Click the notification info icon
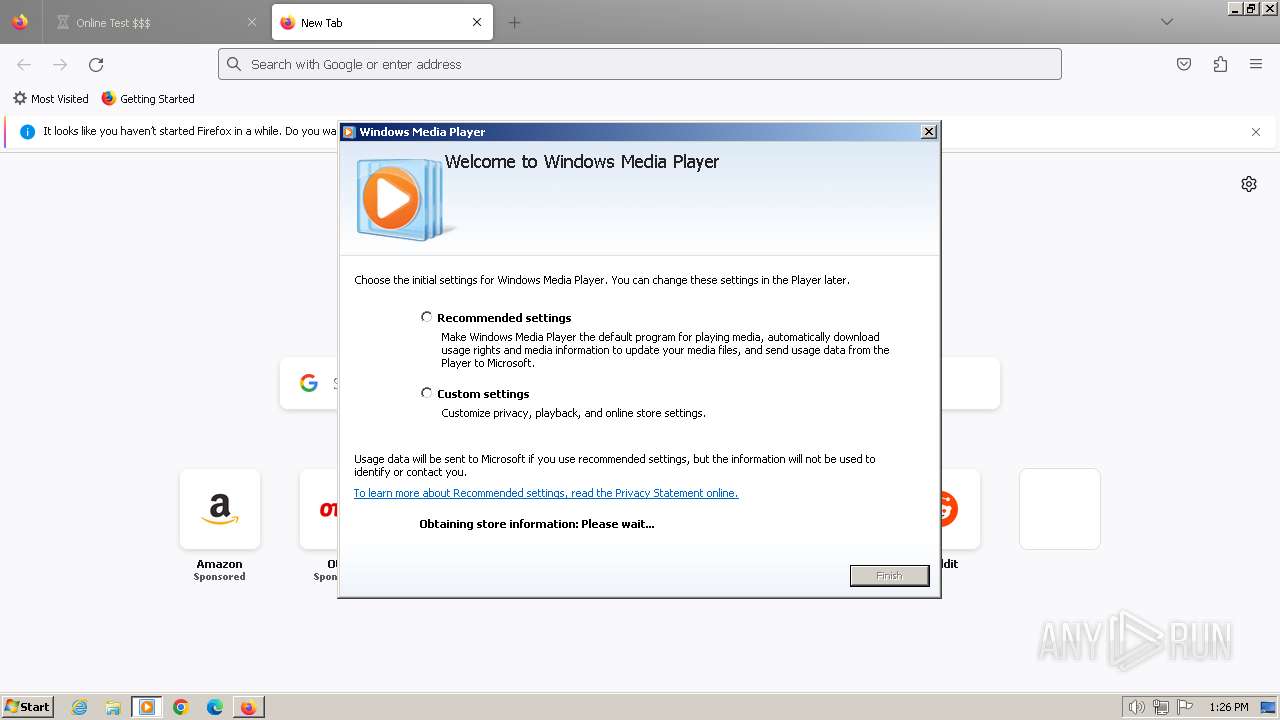The height and width of the screenshot is (720, 1280). 27,131
